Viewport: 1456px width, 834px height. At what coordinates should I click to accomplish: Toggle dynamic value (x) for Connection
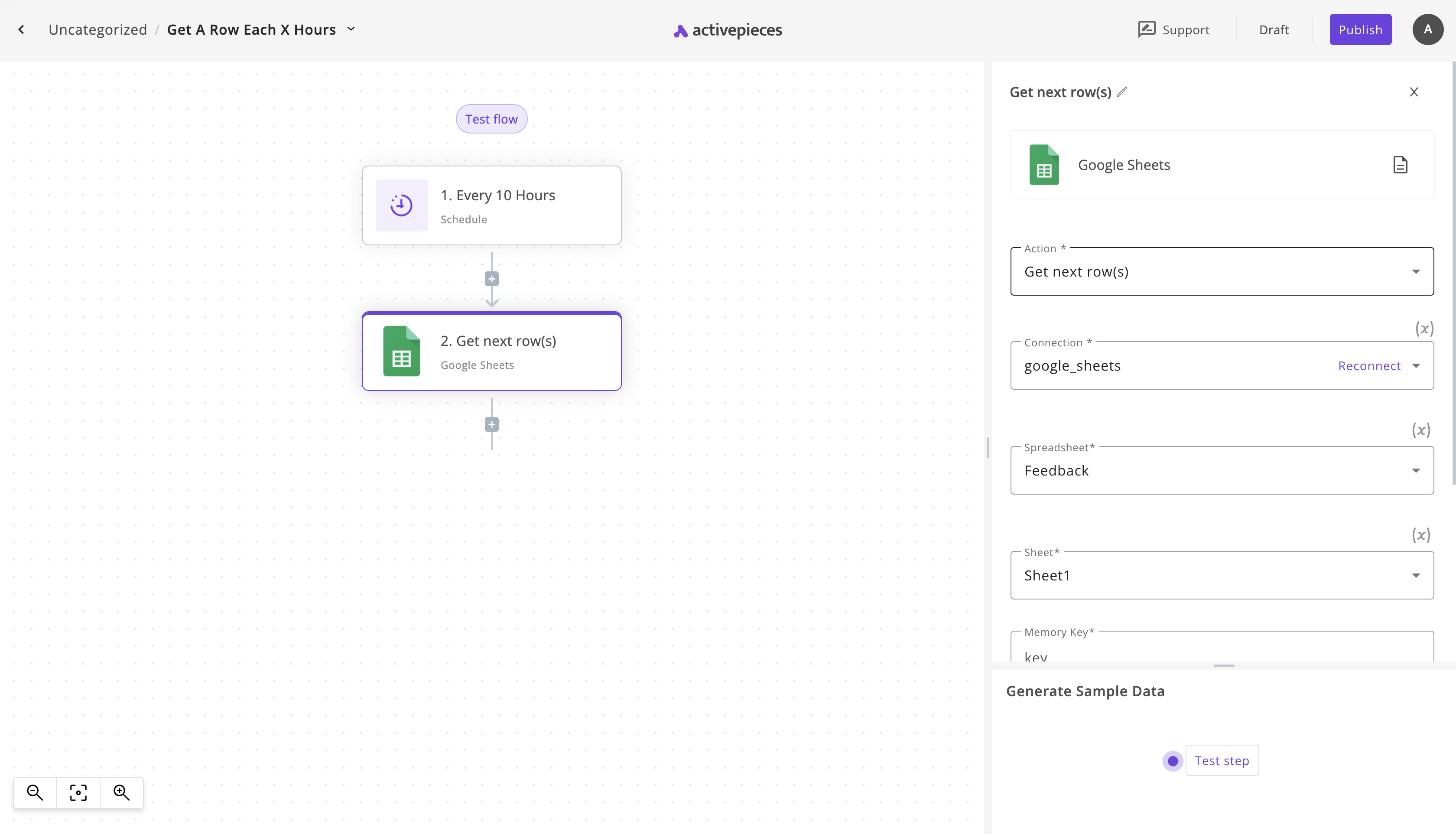coord(1424,329)
